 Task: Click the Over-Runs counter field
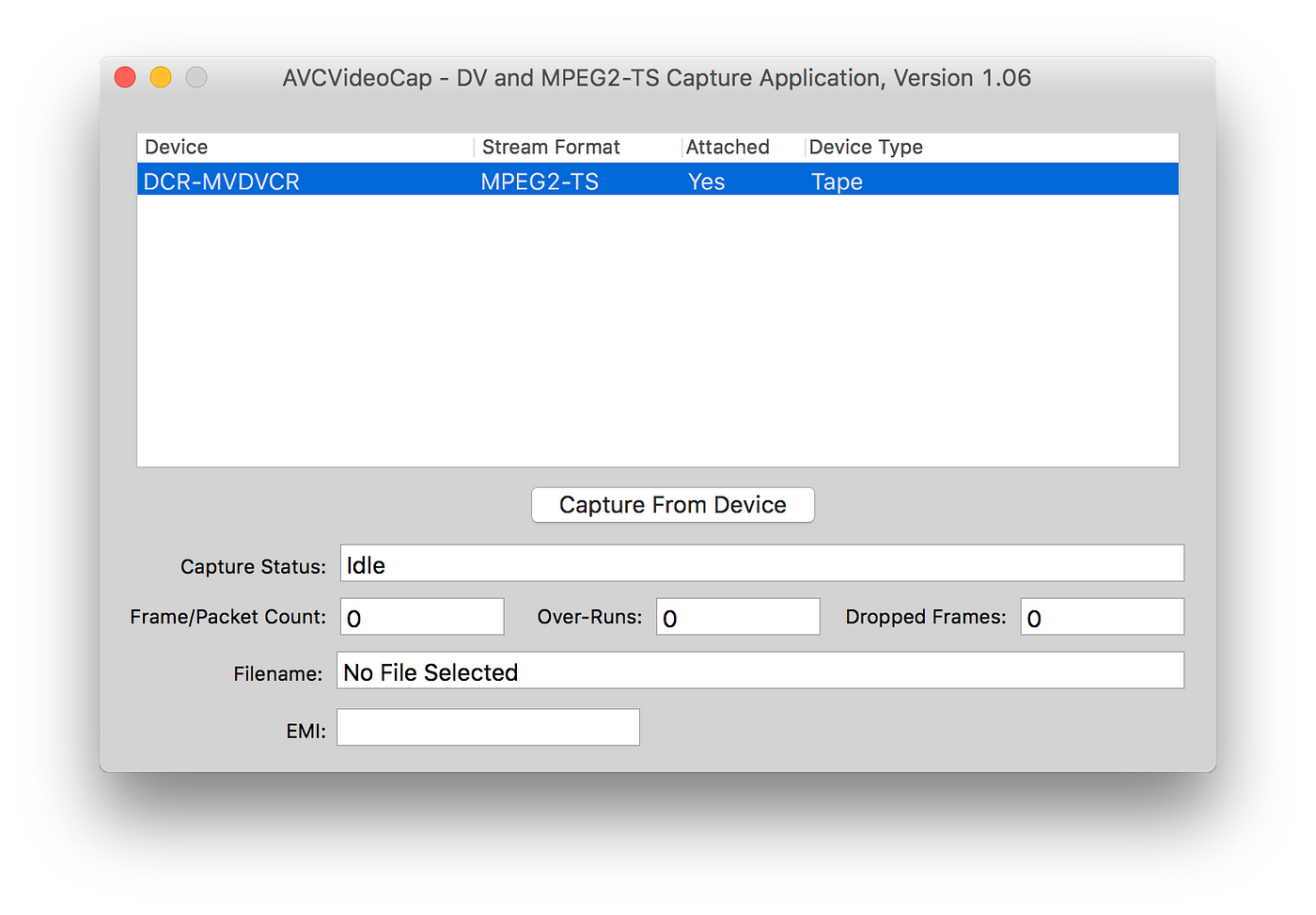737,616
